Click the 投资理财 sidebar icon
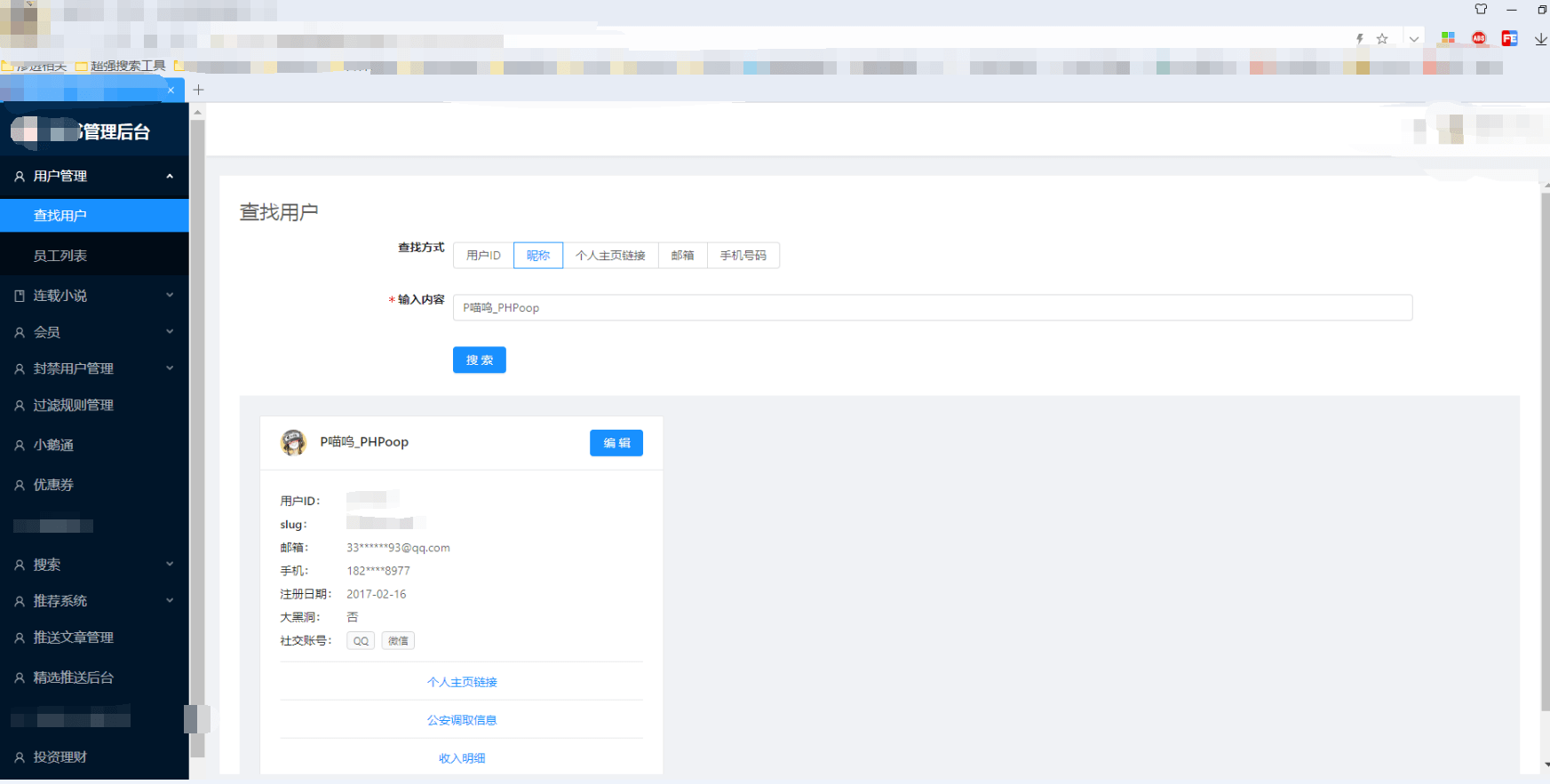The width and height of the screenshot is (1550, 784). tap(20, 757)
